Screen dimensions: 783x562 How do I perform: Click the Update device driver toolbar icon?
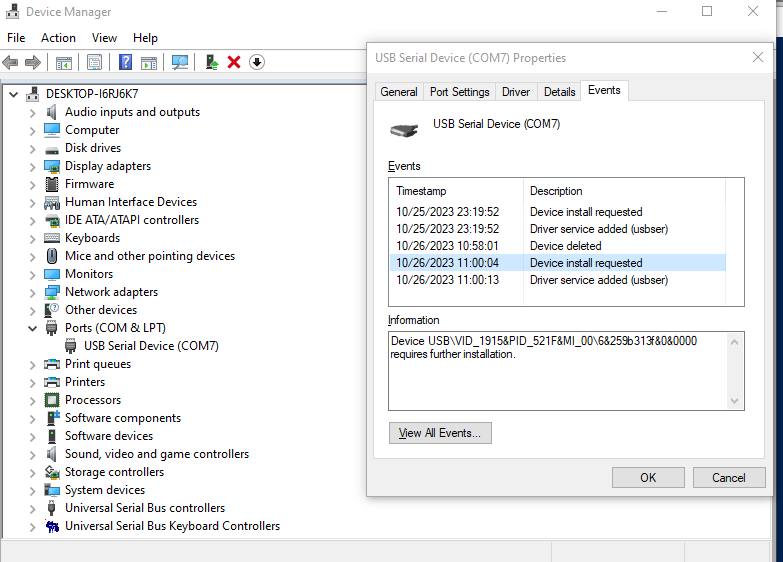(x=212, y=62)
